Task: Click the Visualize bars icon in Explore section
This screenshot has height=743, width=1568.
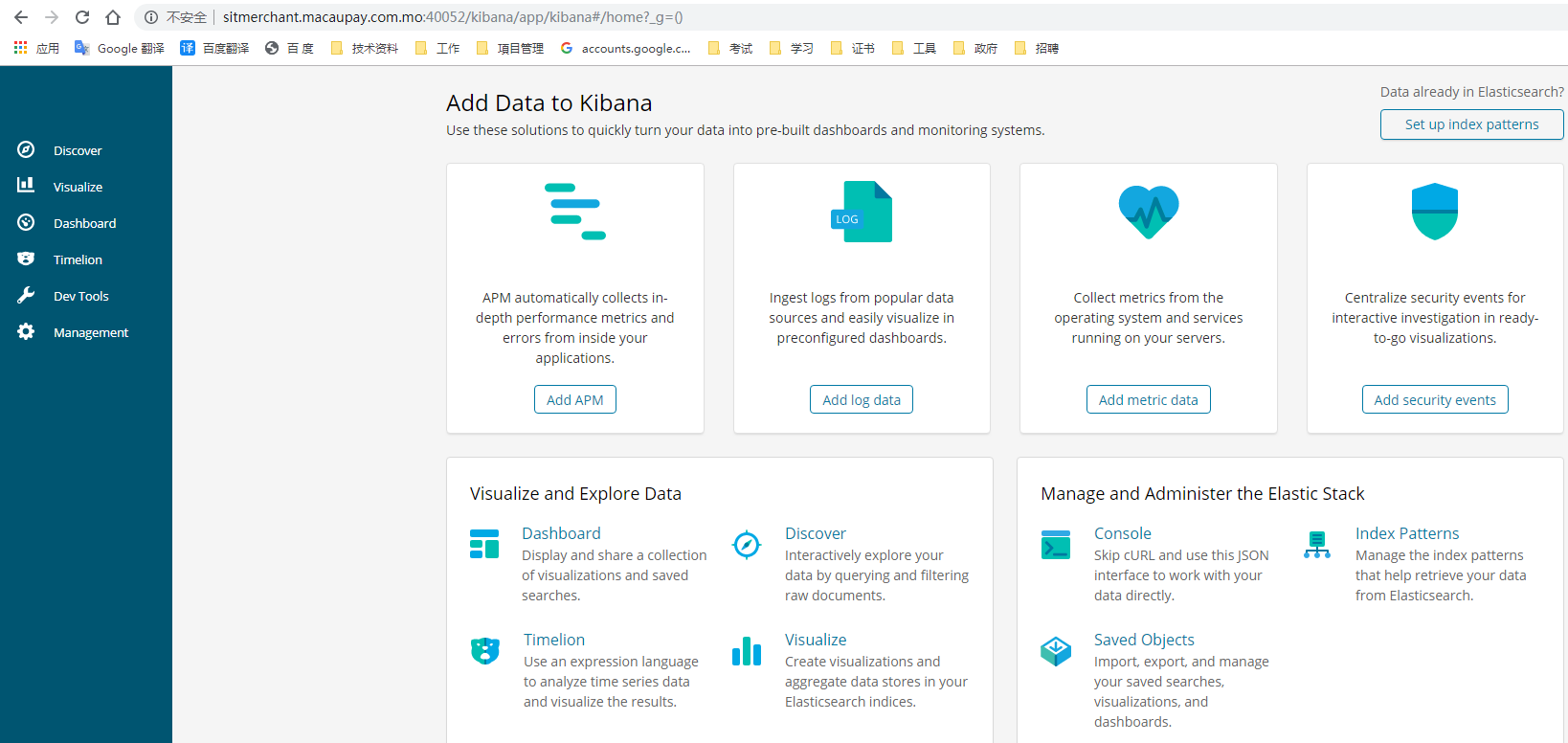Action: point(747,651)
